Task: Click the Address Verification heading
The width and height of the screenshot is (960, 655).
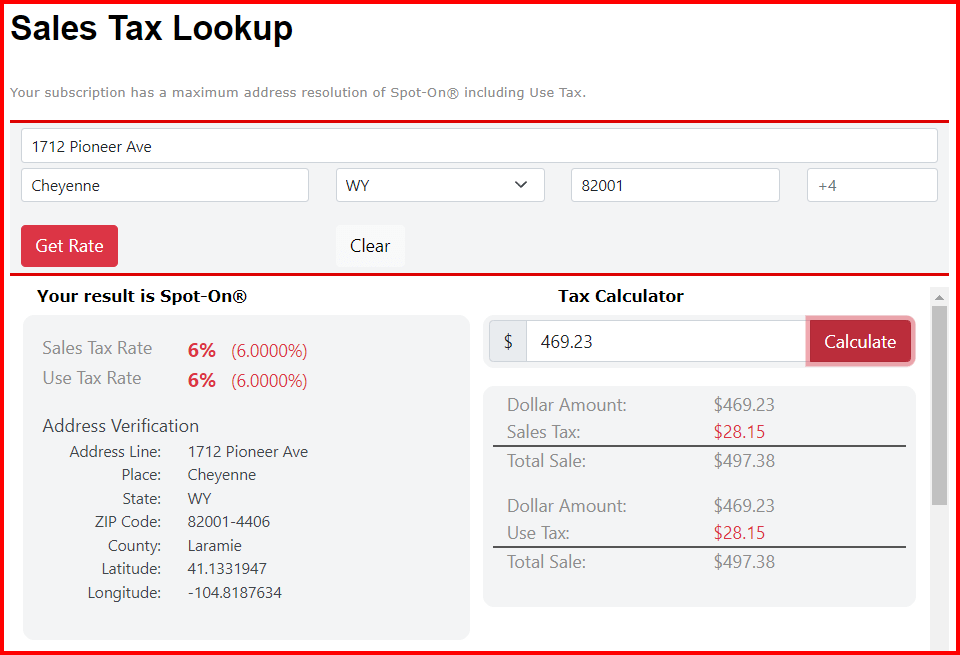Action: (120, 425)
